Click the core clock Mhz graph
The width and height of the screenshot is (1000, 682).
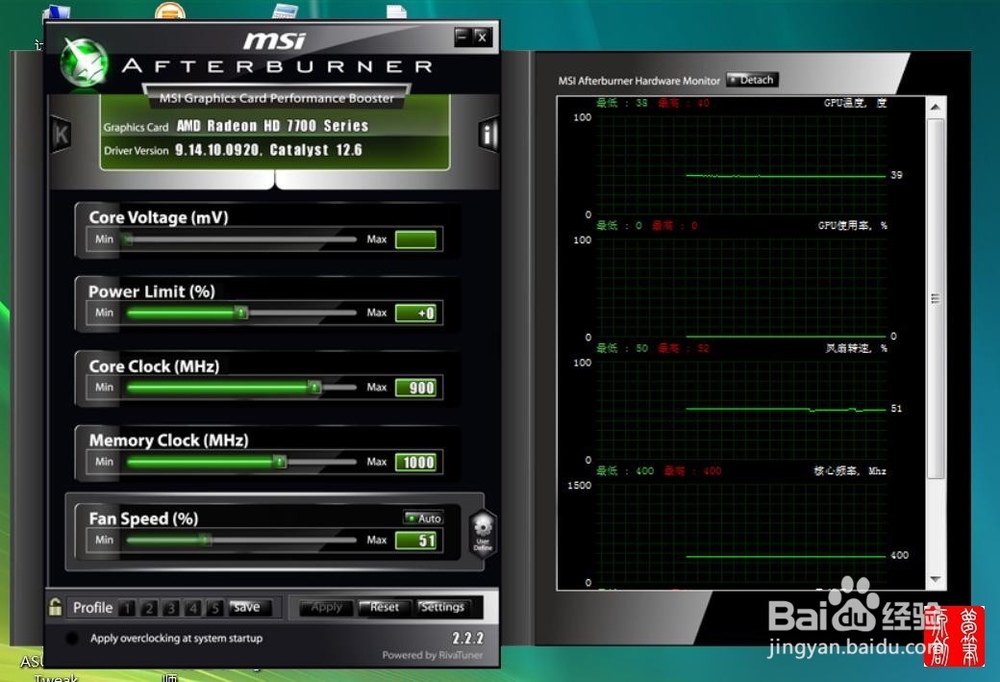click(x=741, y=533)
